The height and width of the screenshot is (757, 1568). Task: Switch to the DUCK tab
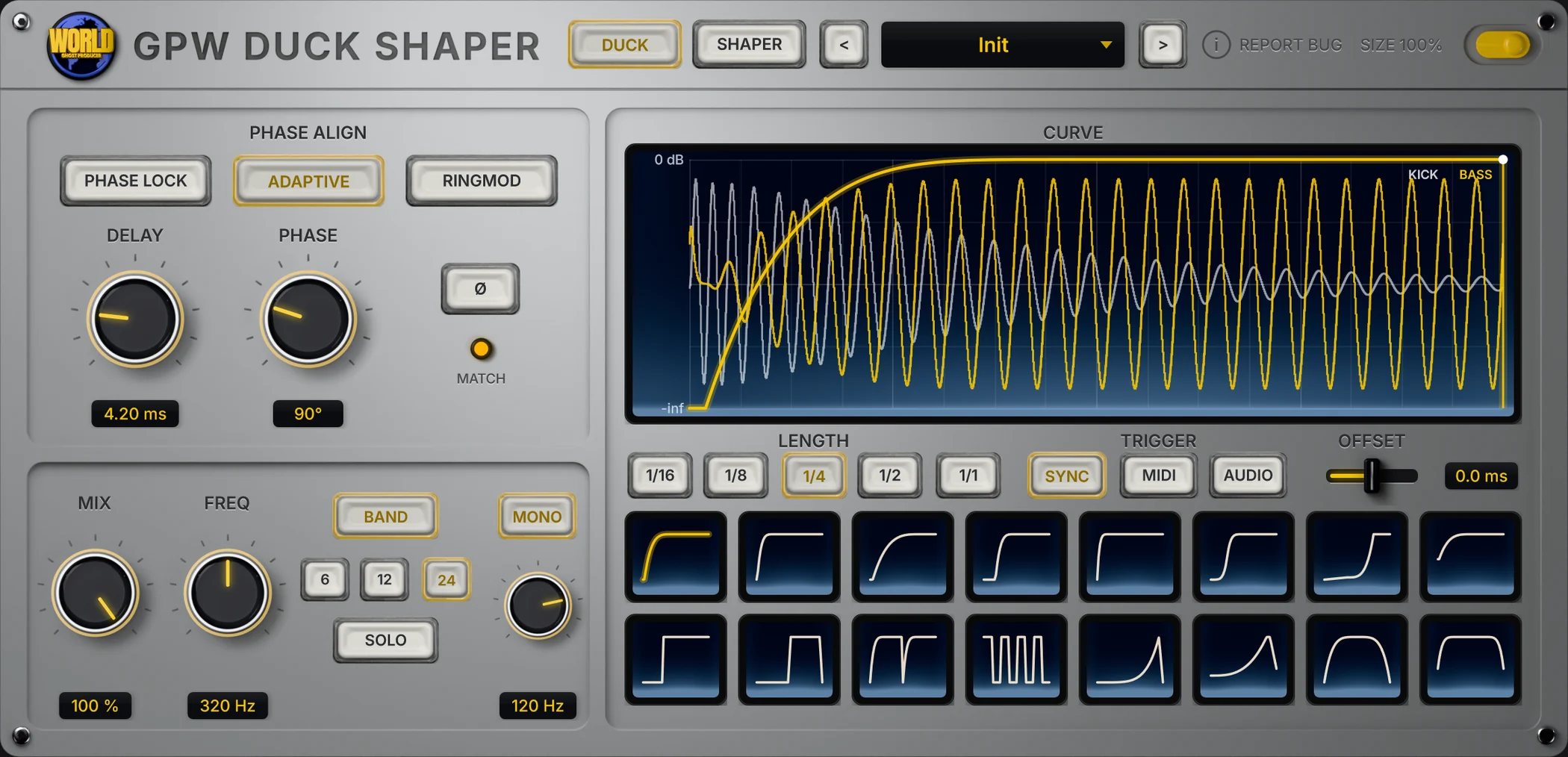coord(624,45)
